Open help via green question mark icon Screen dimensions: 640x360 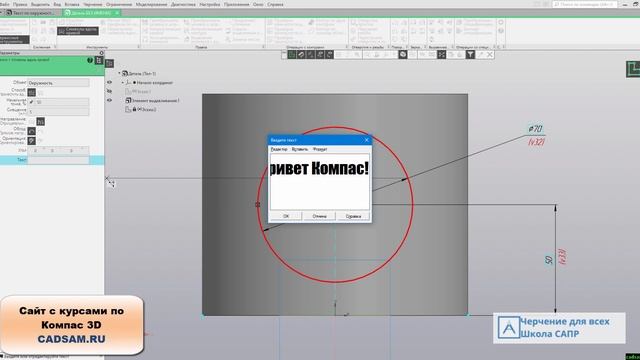pyautogui.click(x=90, y=60)
